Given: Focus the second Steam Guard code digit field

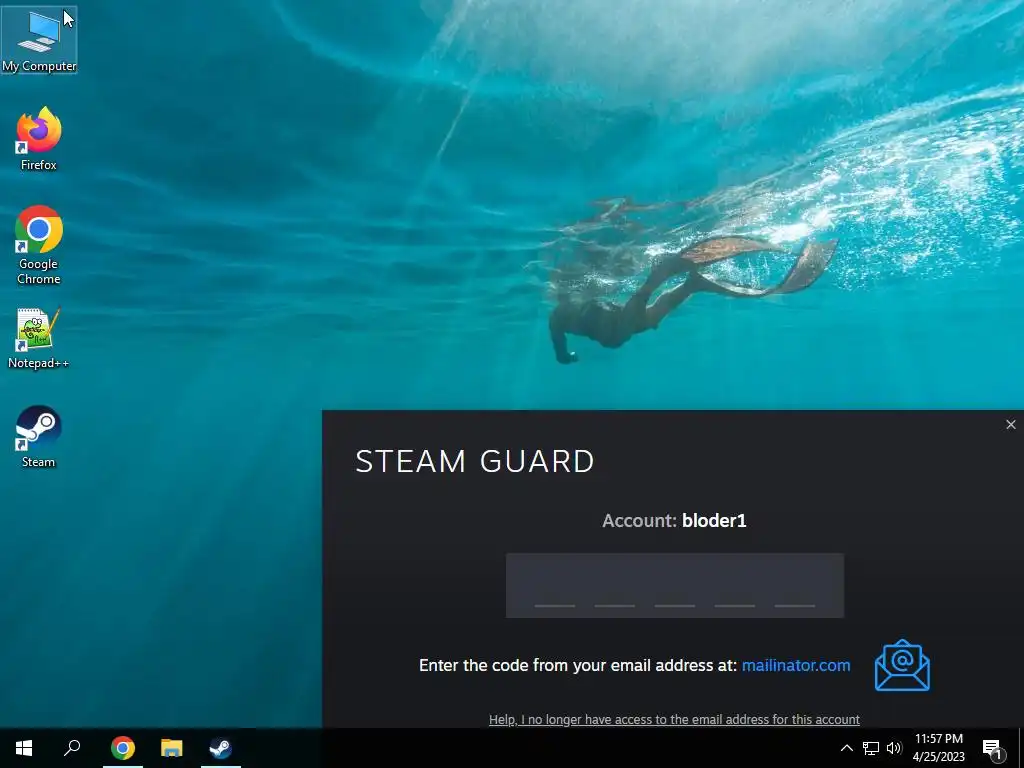Looking at the screenshot, I should tap(615, 586).
